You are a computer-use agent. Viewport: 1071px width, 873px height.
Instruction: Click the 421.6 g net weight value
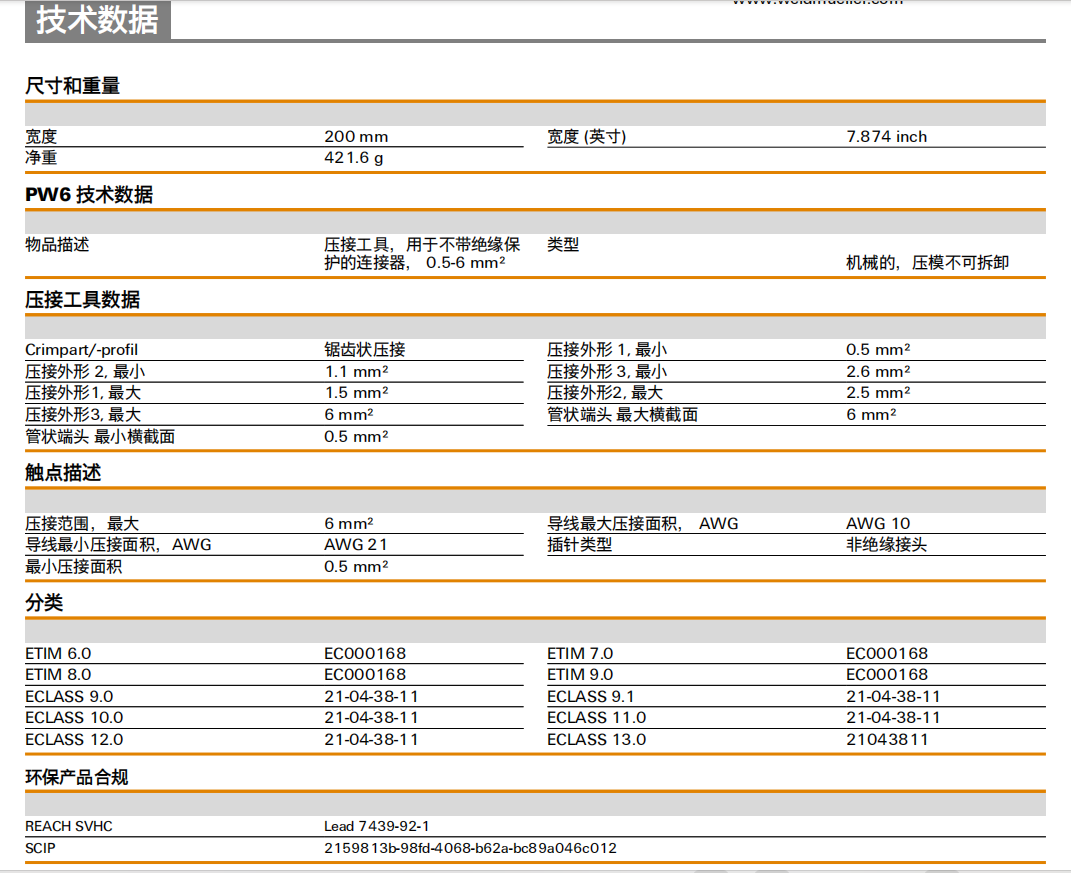353,158
